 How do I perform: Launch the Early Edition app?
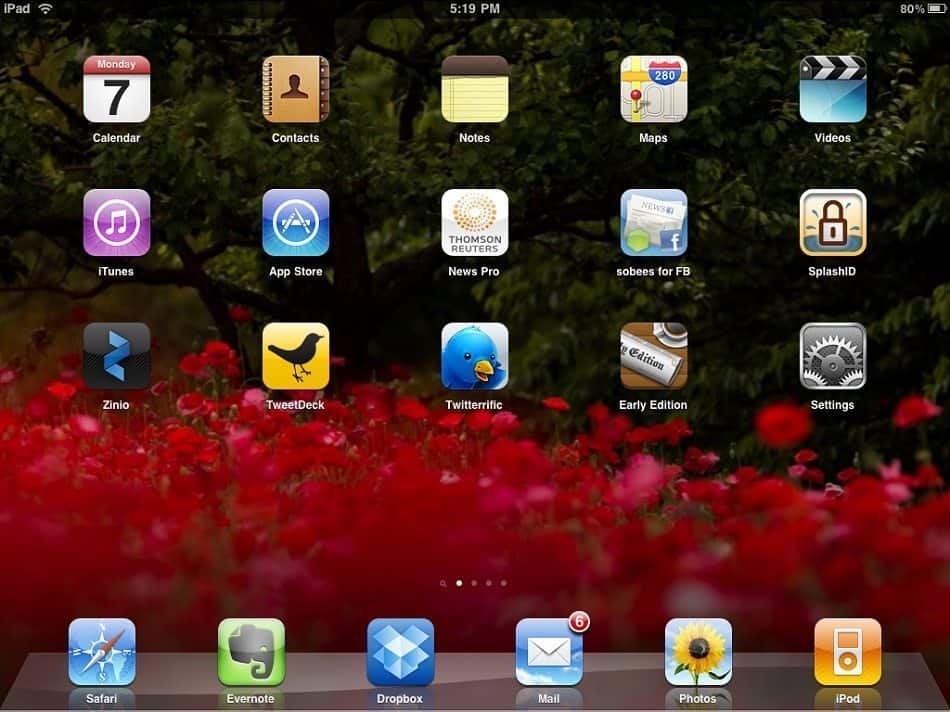(653, 356)
